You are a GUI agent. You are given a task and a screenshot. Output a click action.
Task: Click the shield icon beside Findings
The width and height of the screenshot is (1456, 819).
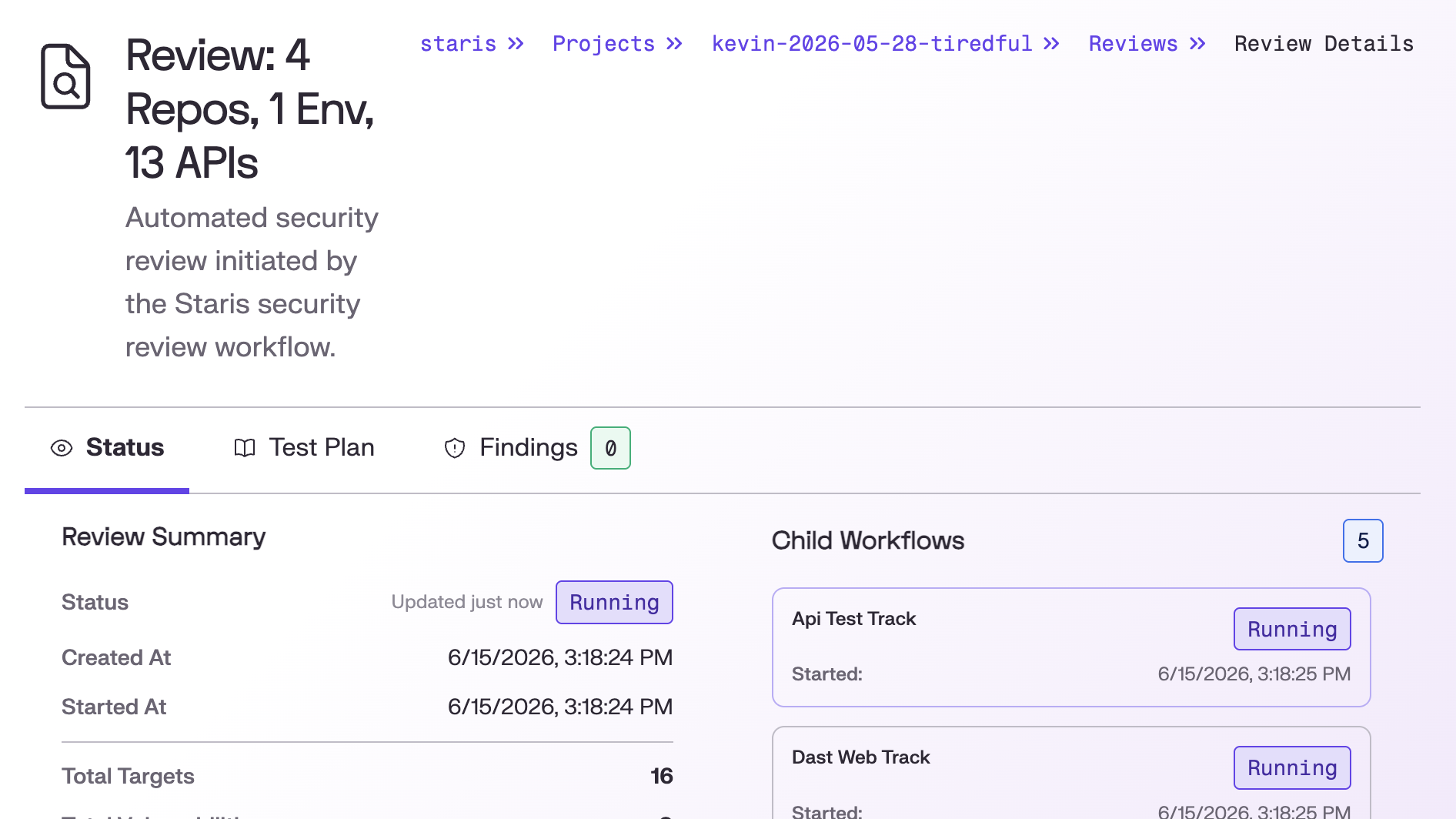click(455, 448)
